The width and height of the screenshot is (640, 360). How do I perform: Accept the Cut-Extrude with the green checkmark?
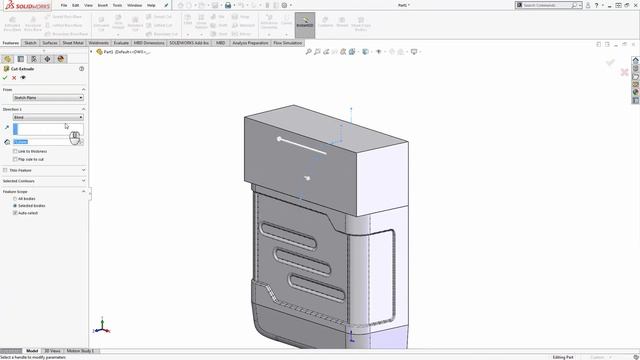5,78
